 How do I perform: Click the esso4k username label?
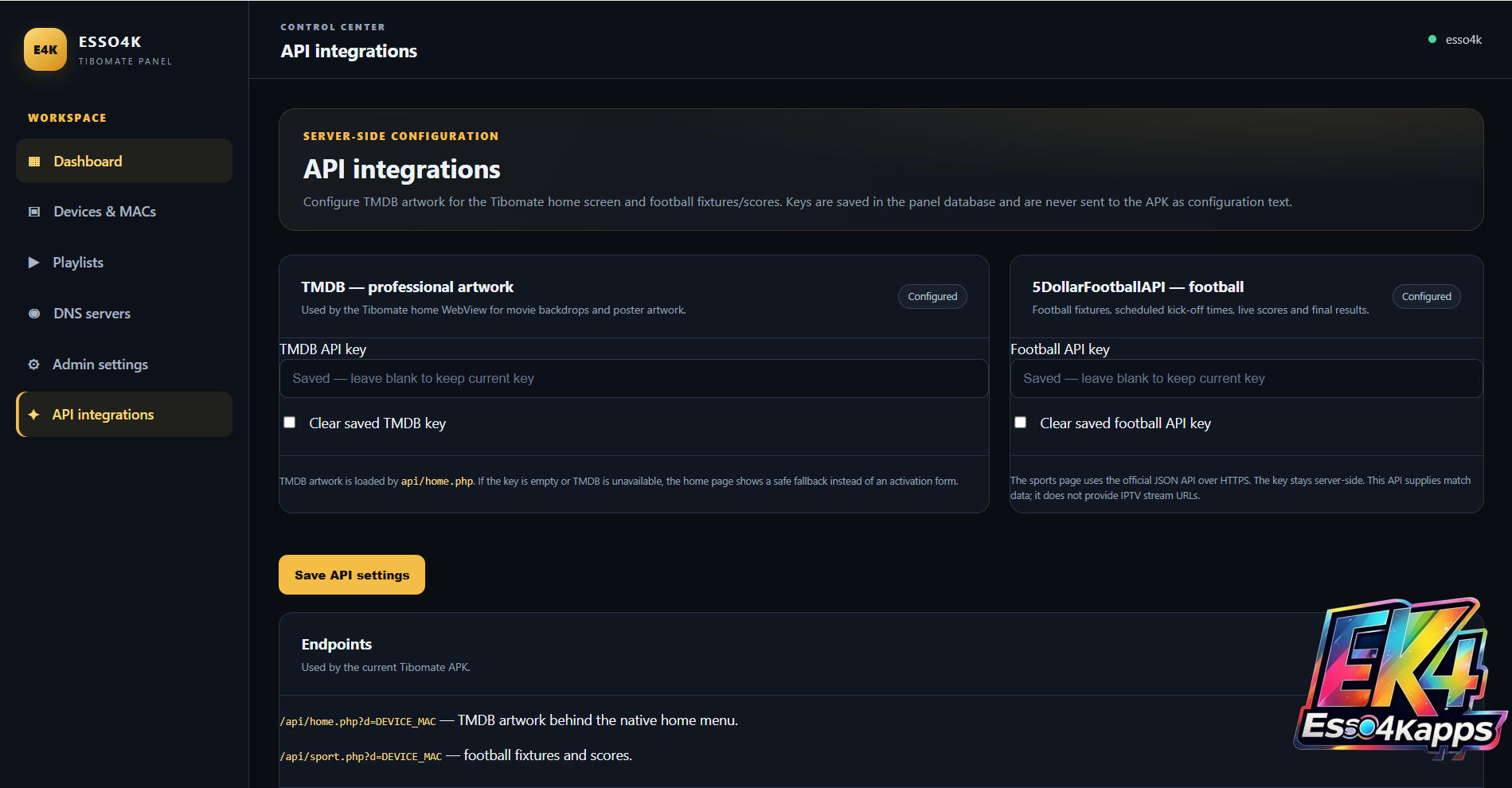point(1463,40)
